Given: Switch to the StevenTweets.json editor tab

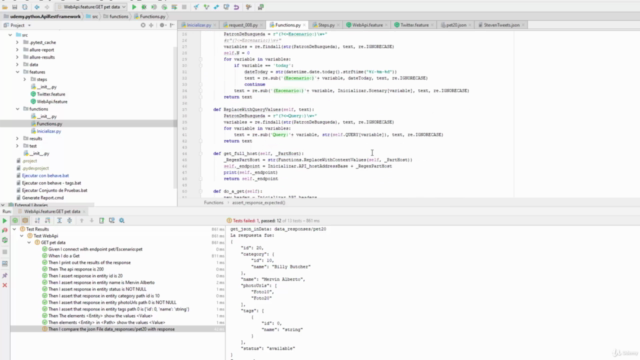Looking at the screenshot, I should coord(501,25).
